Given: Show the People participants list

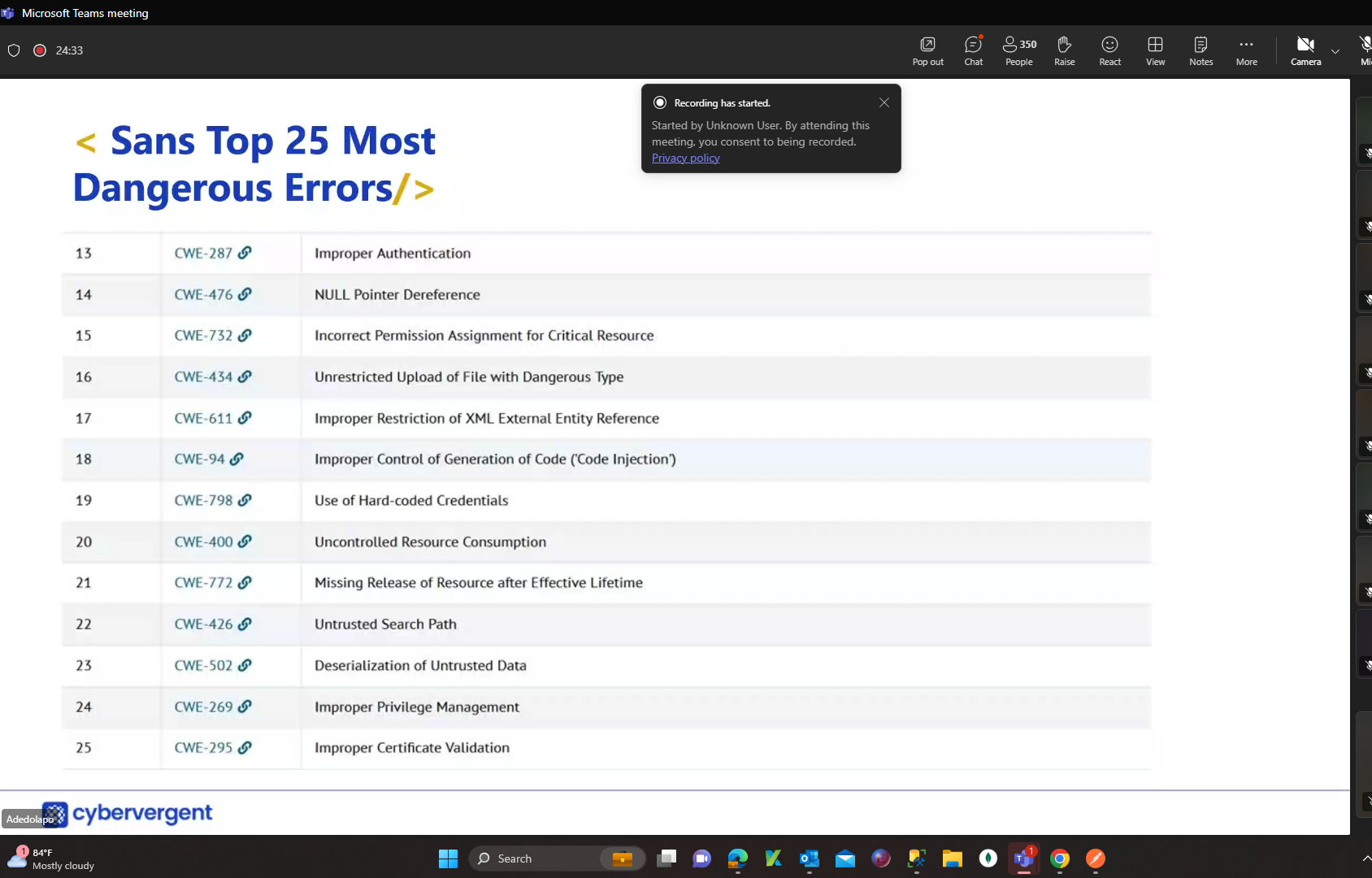Looking at the screenshot, I should tap(1018, 50).
